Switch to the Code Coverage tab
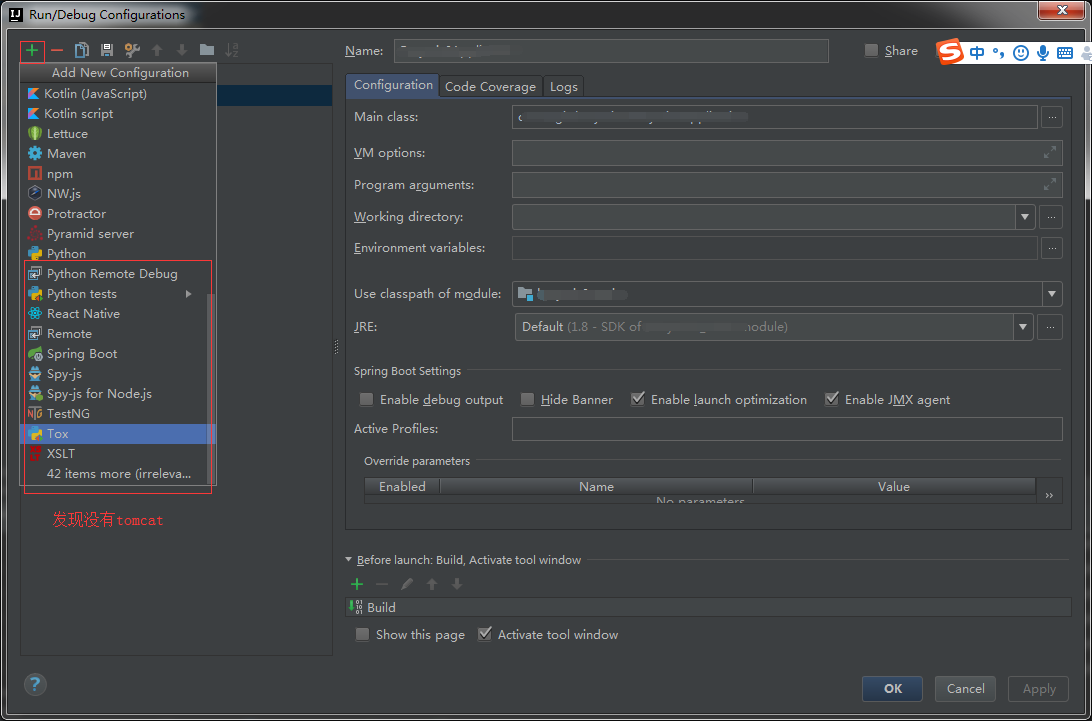This screenshot has width=1092, height=721. (x=489, y=86)
